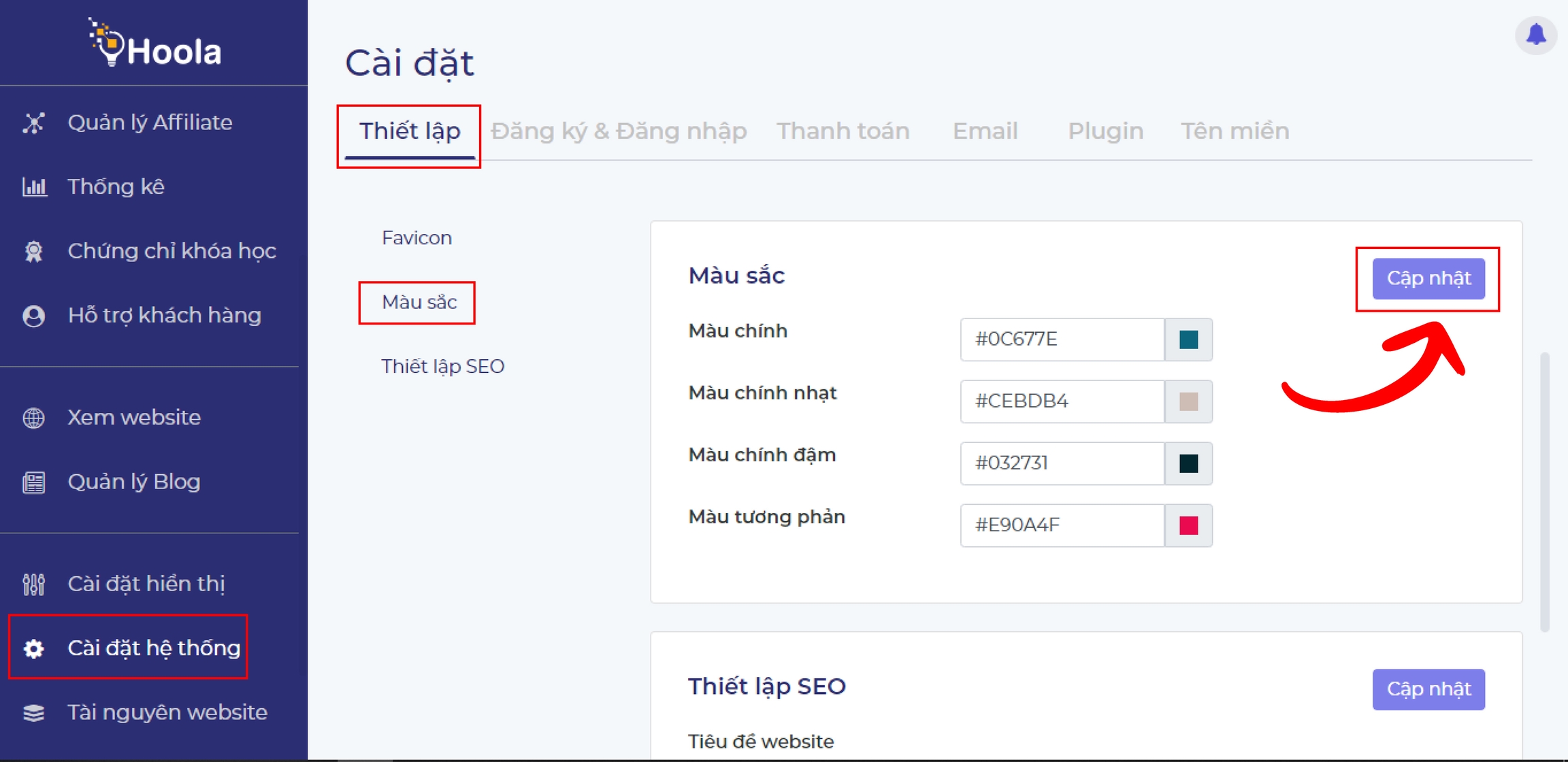1568x762 pixels.
Task: Click the Thống kê bar chart icon
Action: 34,186
